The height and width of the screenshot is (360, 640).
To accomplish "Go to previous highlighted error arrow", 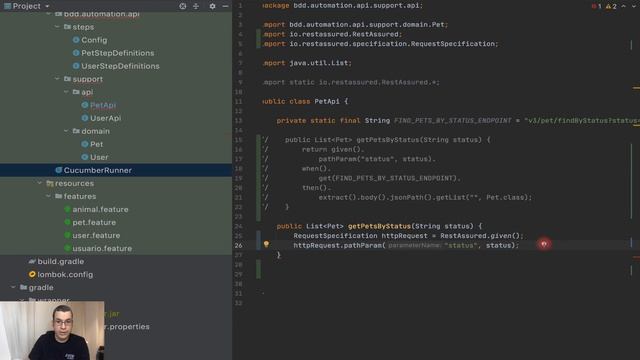I will (x=623, y=6).
